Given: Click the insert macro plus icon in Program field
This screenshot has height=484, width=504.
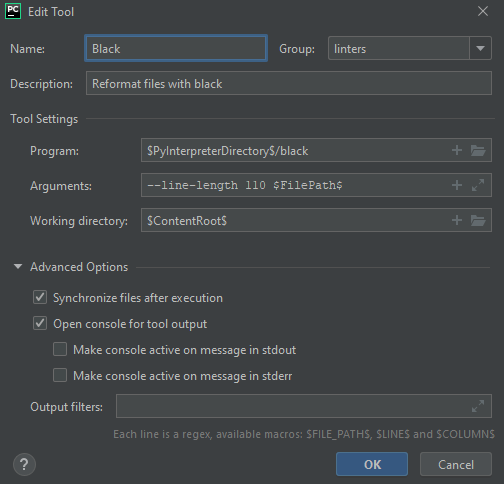Looking at the screenshot, I should tap(457, 150).
